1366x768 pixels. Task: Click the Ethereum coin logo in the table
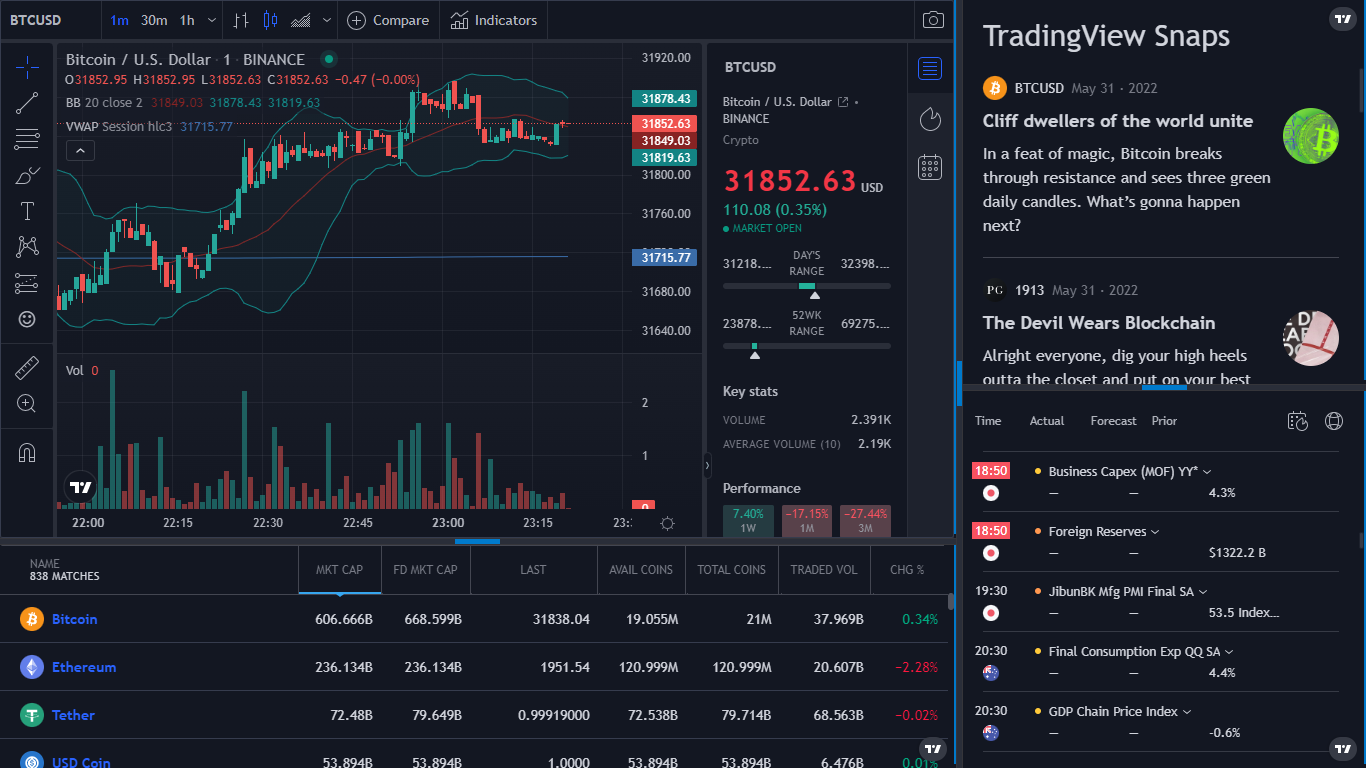(32, 667)
